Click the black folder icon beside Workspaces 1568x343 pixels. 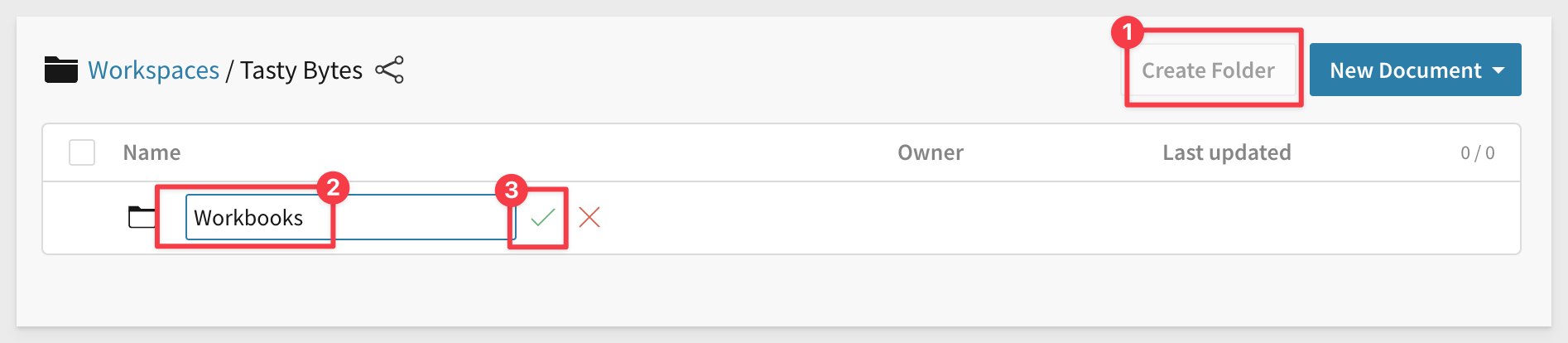point(60,70)
